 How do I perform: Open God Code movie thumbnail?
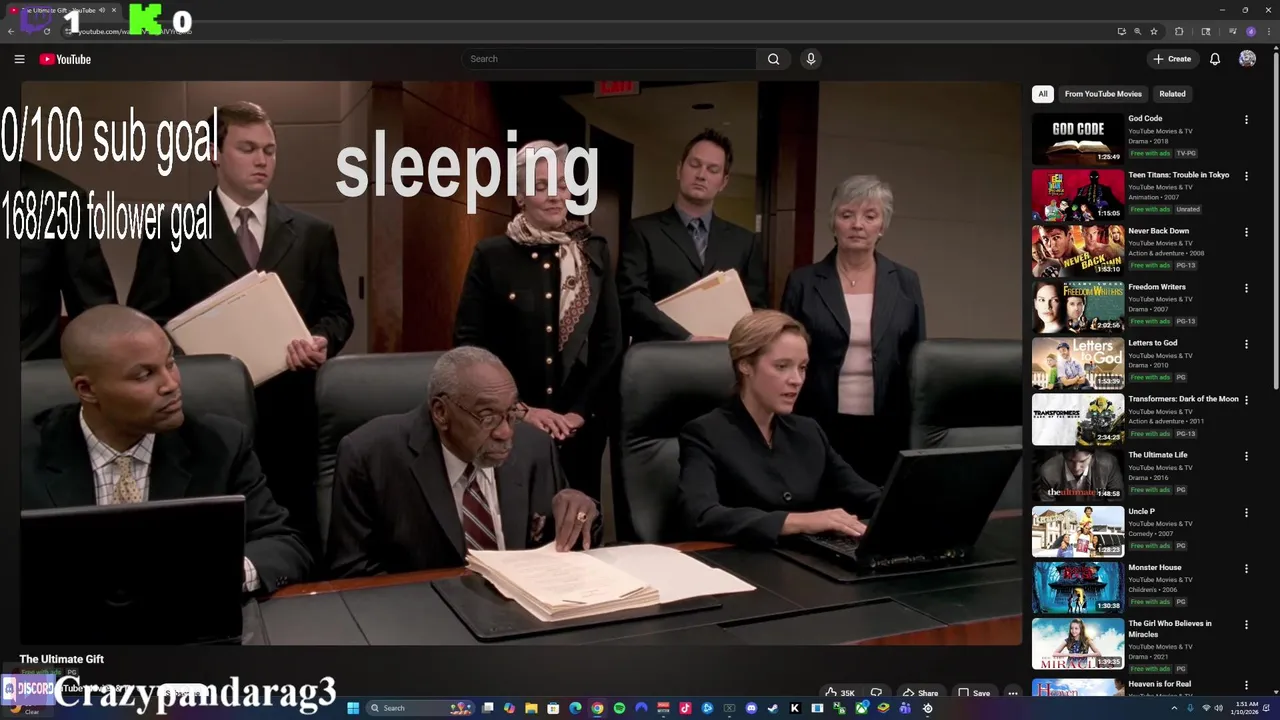[1078, 138]
